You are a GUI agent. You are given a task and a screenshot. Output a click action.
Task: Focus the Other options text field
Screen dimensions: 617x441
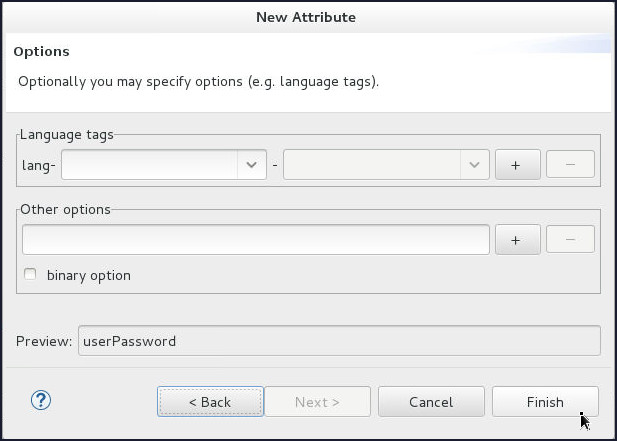255,239
